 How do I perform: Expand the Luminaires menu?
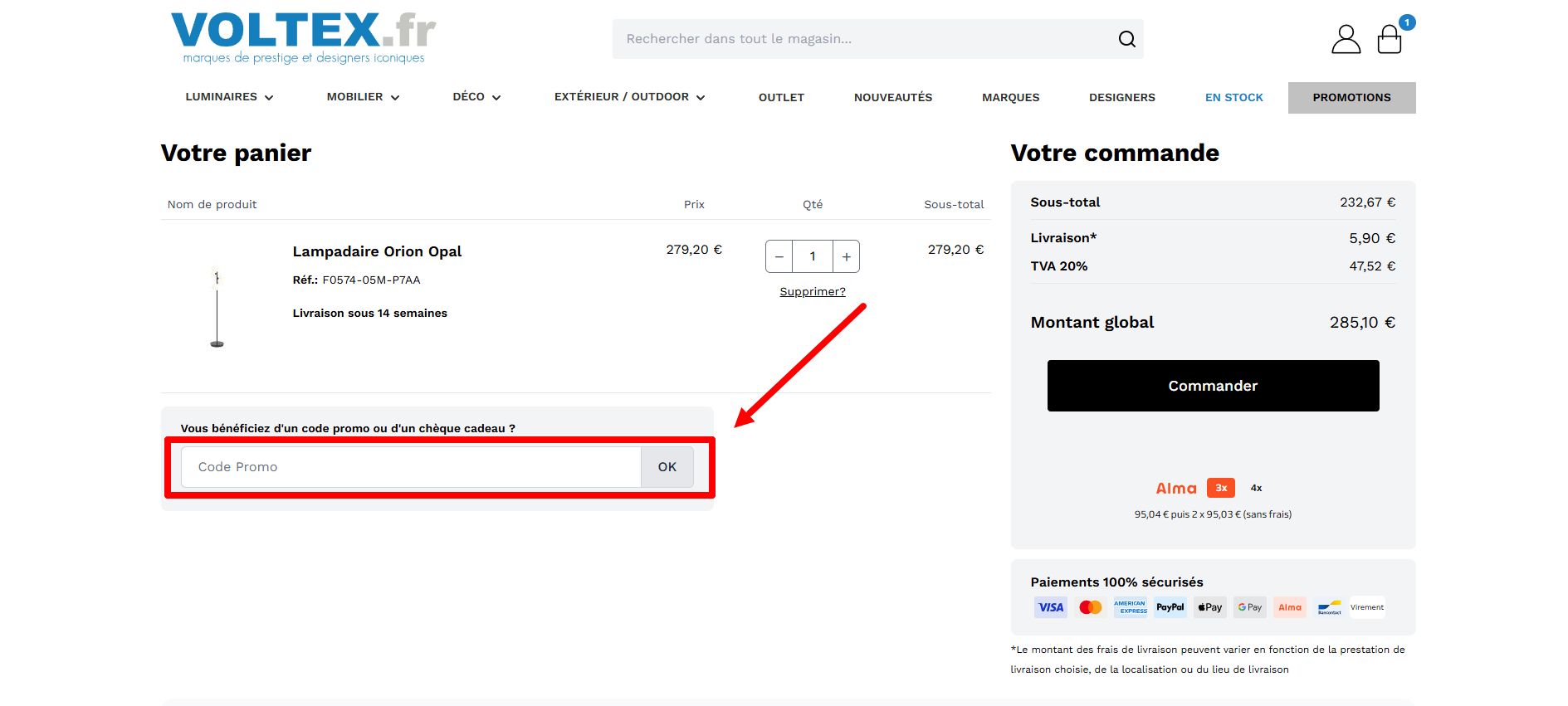click(229, 97)
